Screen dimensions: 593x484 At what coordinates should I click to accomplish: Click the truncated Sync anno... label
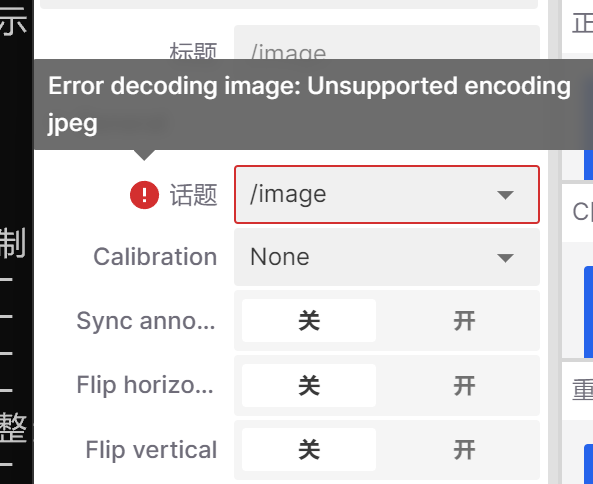pos(146,321)
